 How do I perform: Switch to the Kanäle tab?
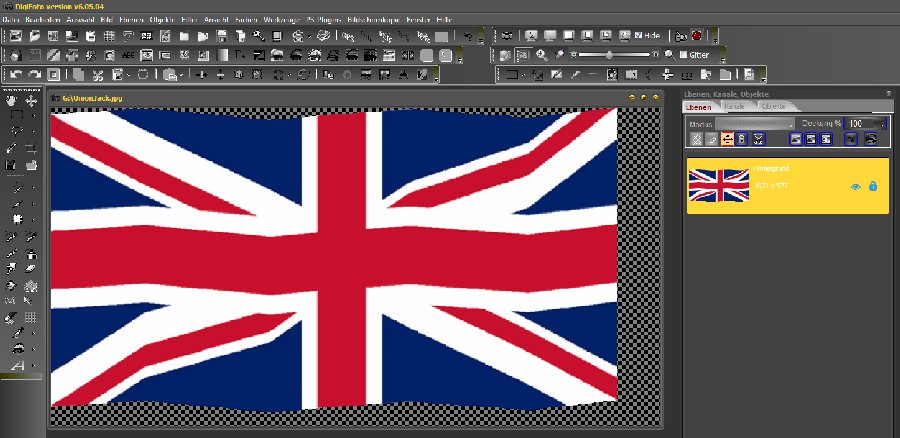735,106
